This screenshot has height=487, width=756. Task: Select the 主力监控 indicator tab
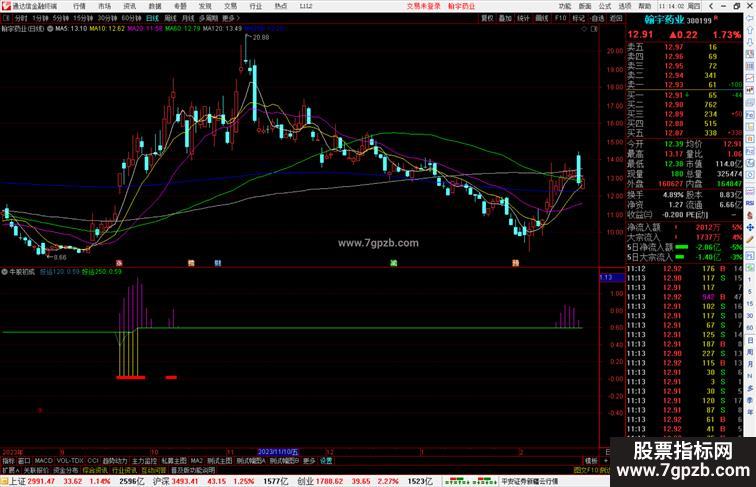(145, 461)
